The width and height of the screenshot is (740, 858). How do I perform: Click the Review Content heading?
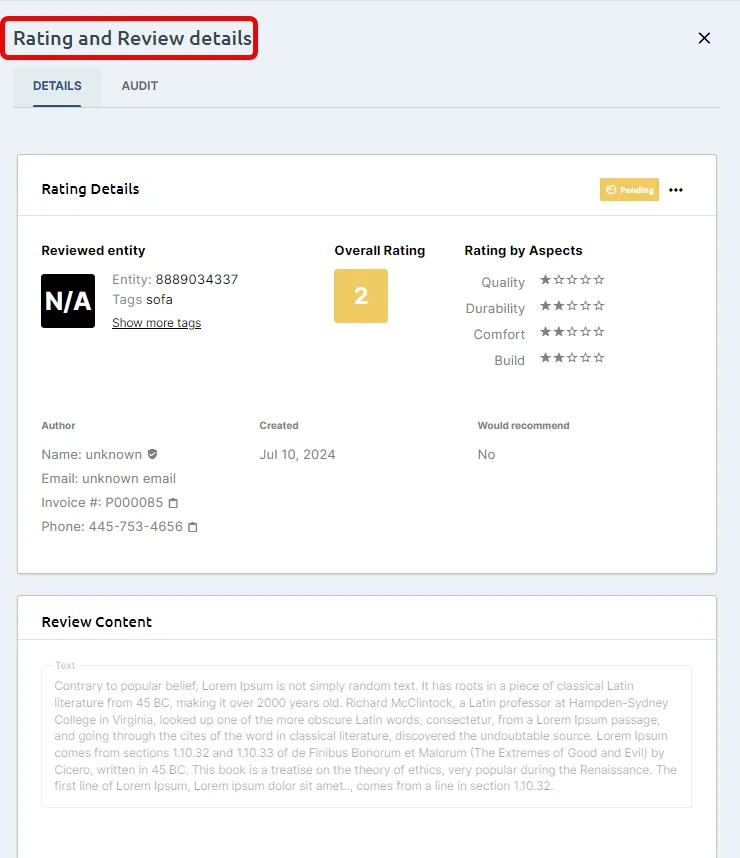click(96, 622)
